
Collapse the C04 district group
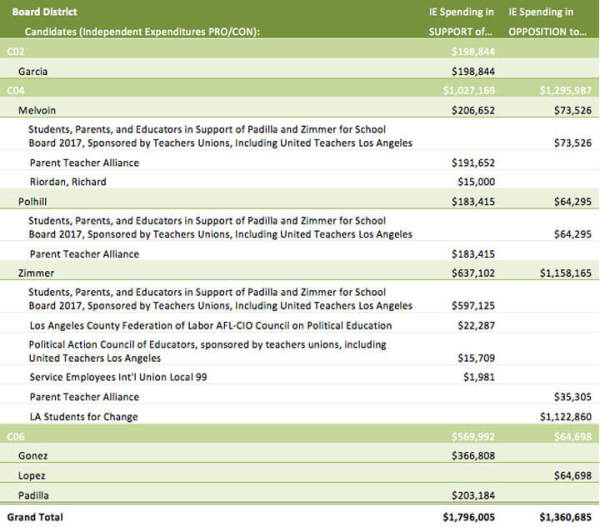[x=300, y=88]
